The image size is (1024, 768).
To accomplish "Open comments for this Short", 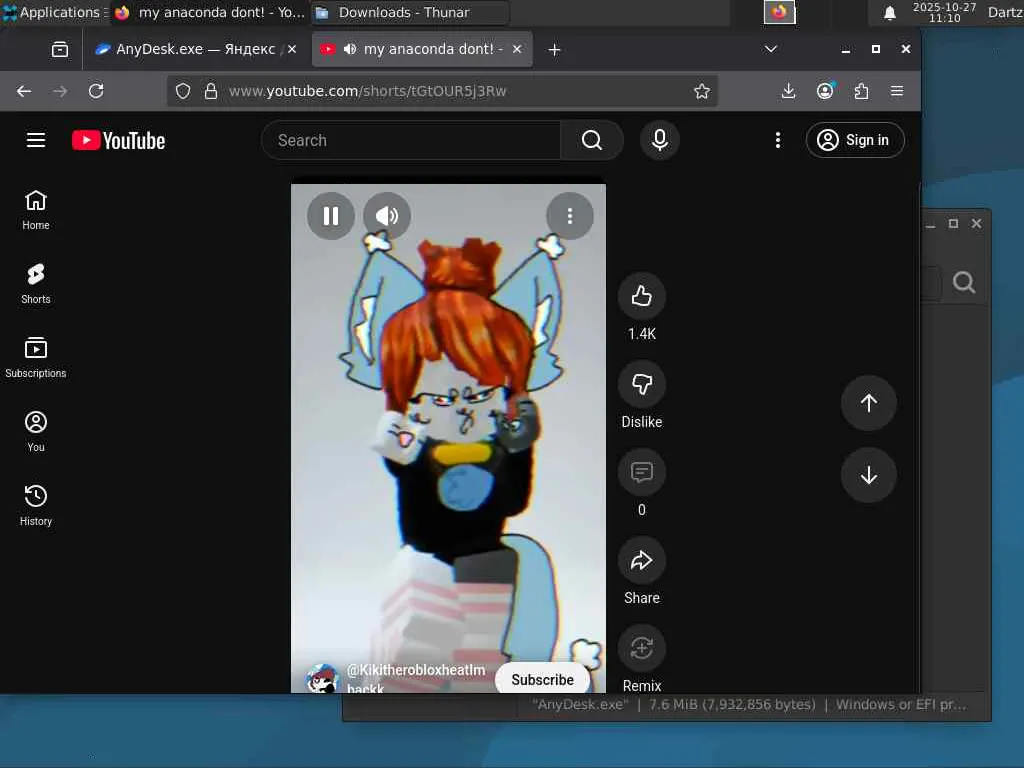I will [642, 472].
